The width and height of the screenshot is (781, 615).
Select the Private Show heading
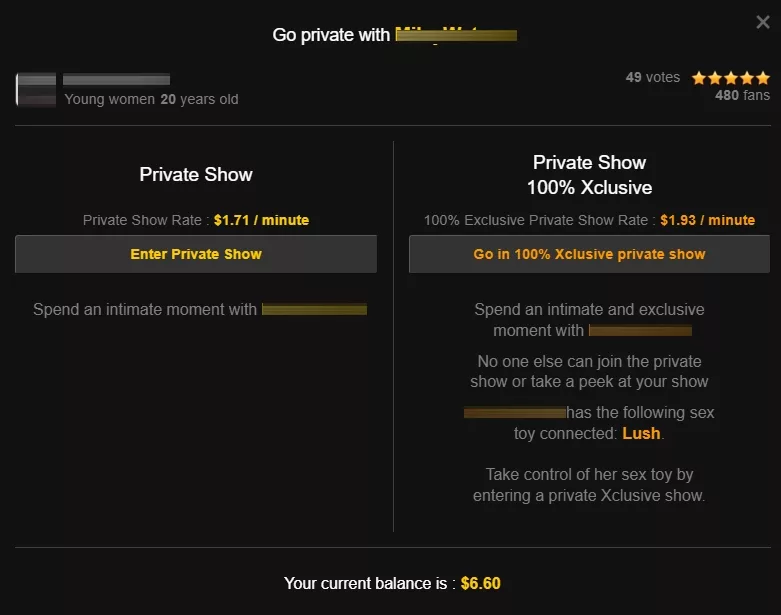click(x=196, y=174)
